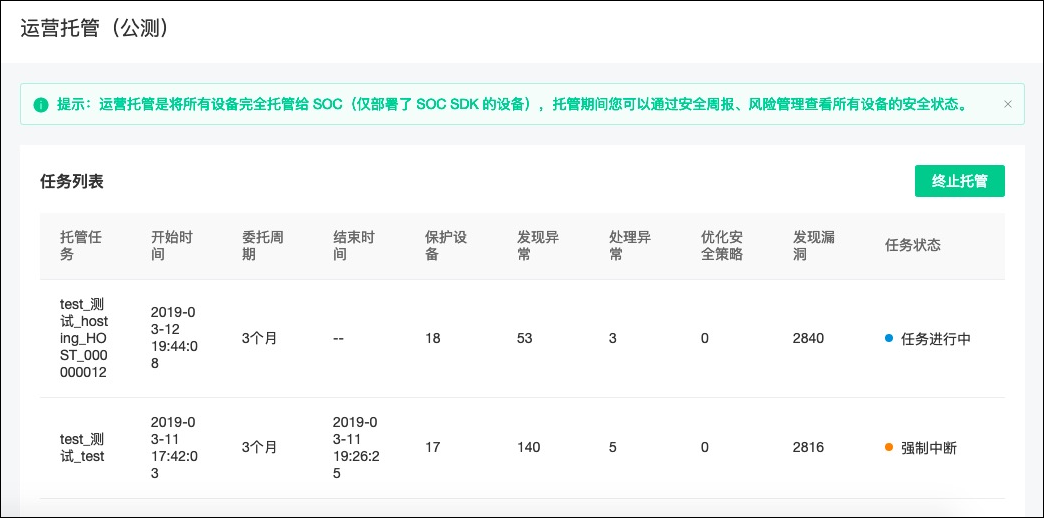Select the 运营托管（公测）page title
The height and width of the screenshot is (518, 1044).
tap(94, 29)
